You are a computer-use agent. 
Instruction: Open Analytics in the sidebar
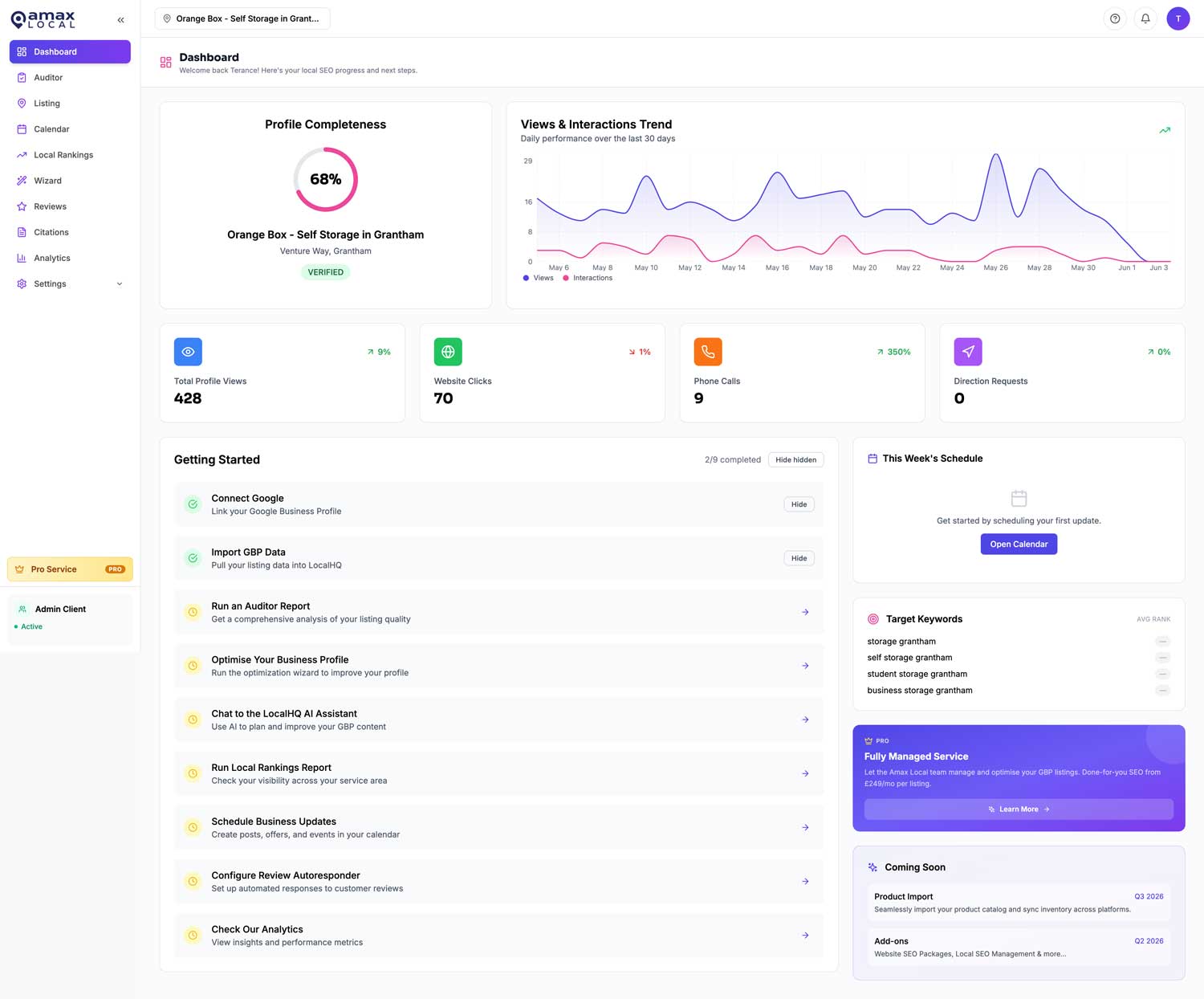70,258
